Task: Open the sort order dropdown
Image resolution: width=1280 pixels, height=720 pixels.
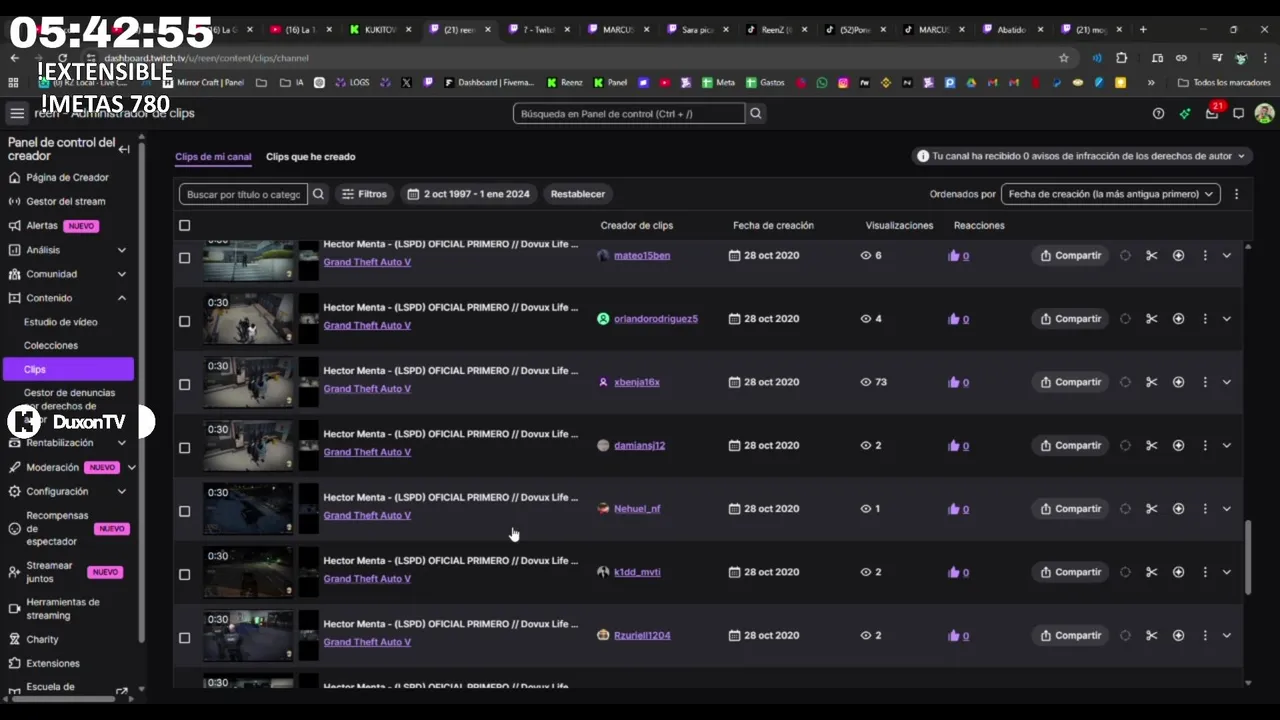Action: tap(1111, 194)
